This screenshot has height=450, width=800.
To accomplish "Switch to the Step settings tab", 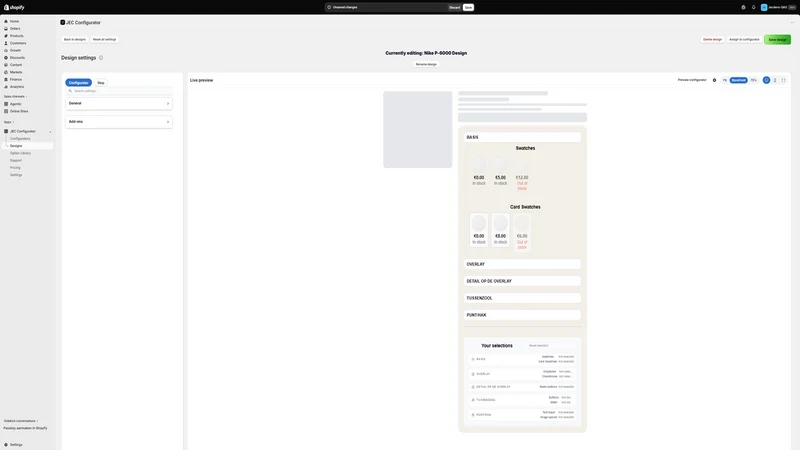I will coord(101,83).
